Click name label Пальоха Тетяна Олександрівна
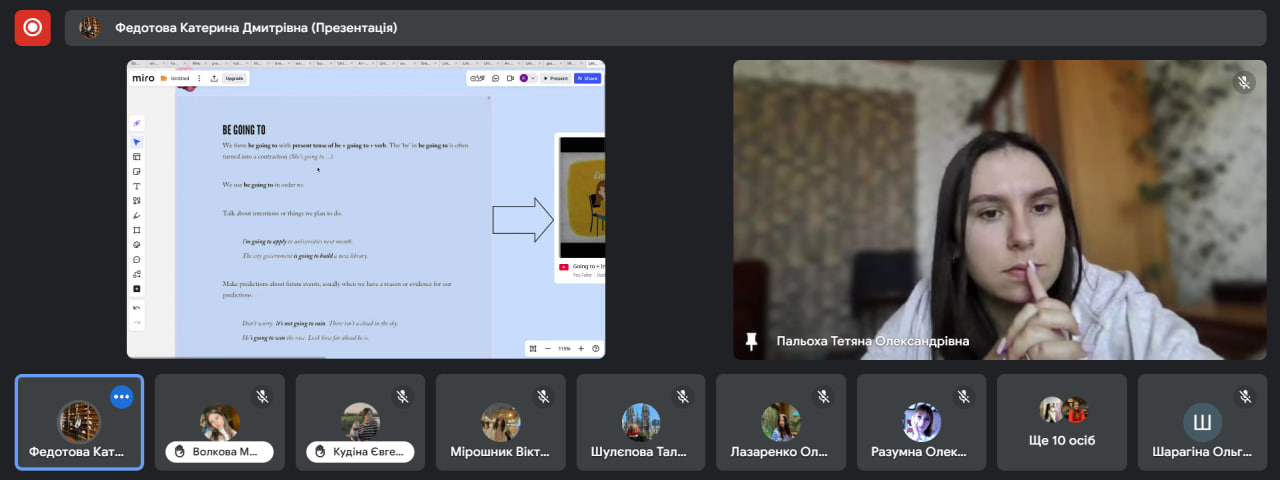Image resolution: width=1280 pixels, height=480 pixels. (x=873, y=341)
